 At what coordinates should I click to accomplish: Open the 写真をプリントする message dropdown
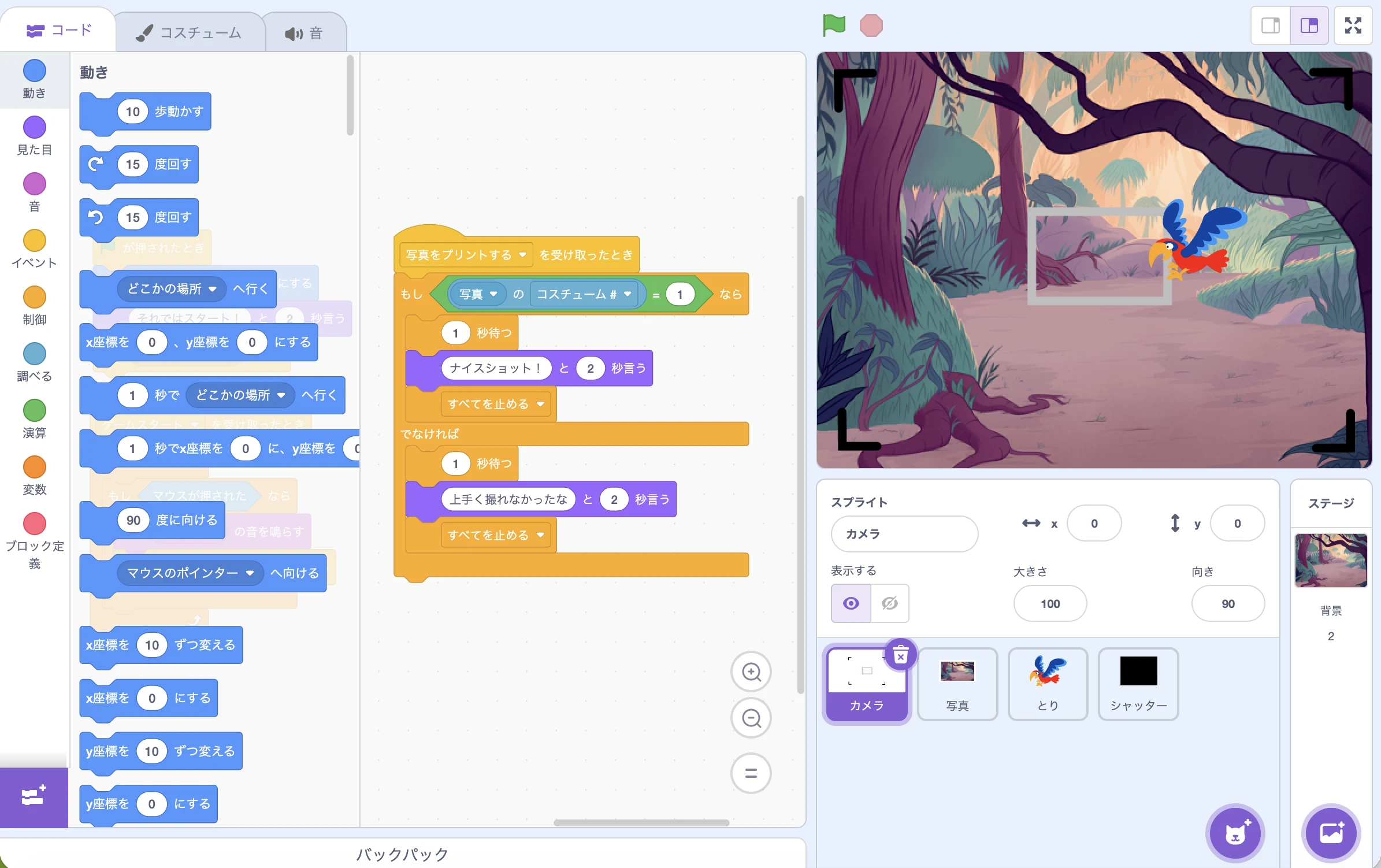click(522, 255)
